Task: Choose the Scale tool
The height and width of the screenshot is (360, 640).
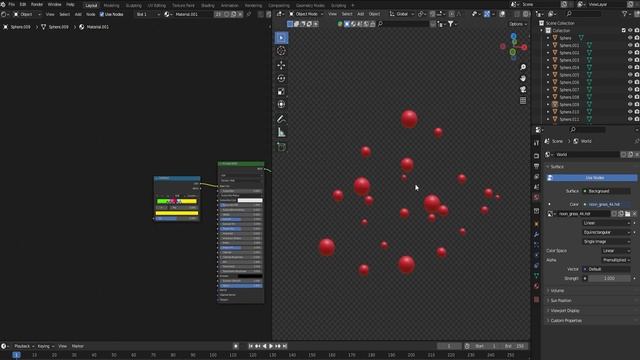Action: [281, 92]
